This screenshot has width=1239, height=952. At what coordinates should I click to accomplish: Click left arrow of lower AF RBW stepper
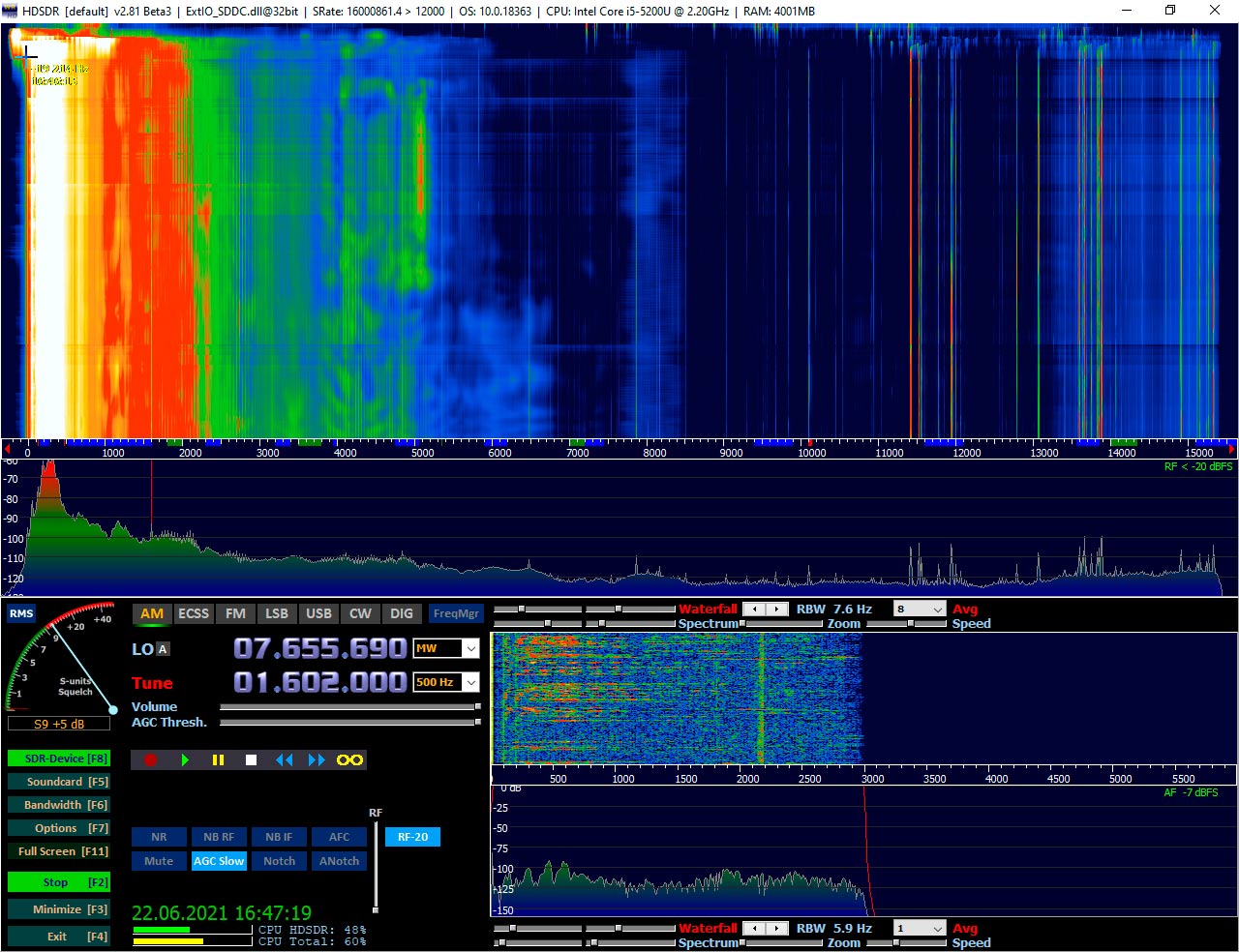(x=754, y=929)
